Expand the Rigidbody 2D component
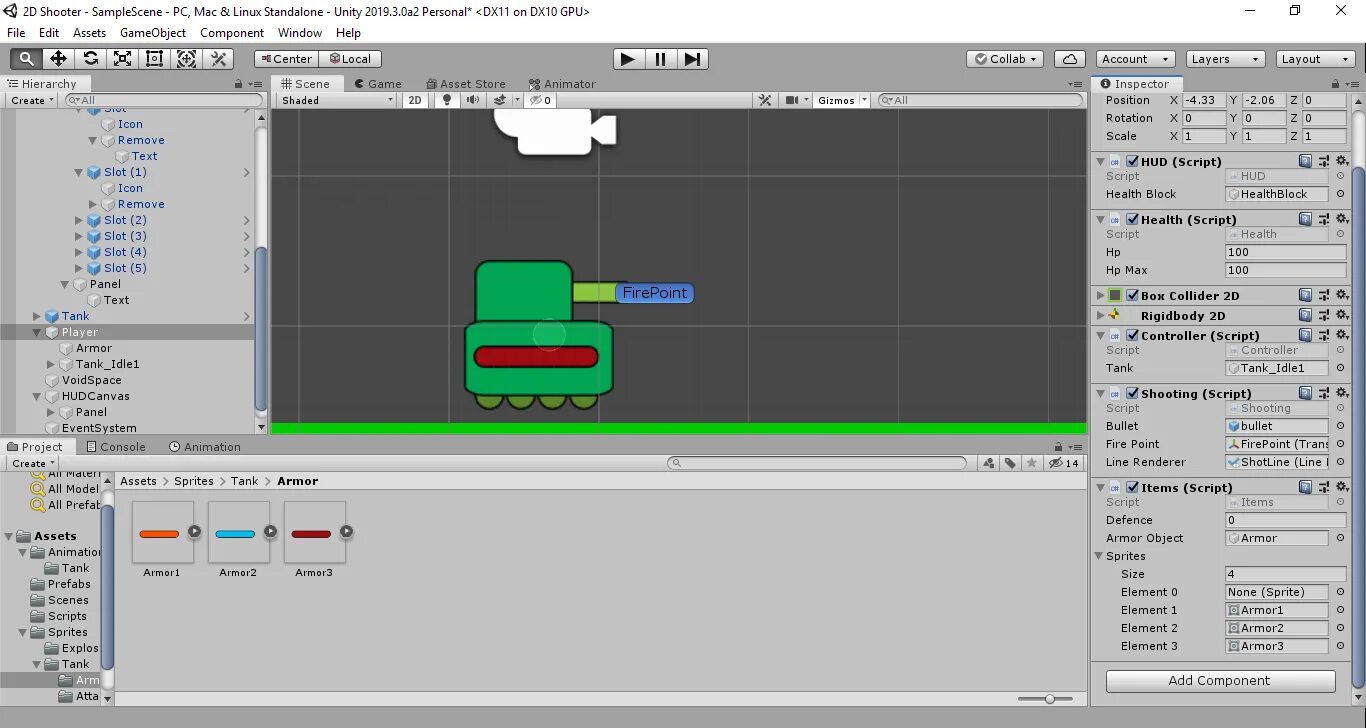The image size is (1366, 728). click(1100, 315)
